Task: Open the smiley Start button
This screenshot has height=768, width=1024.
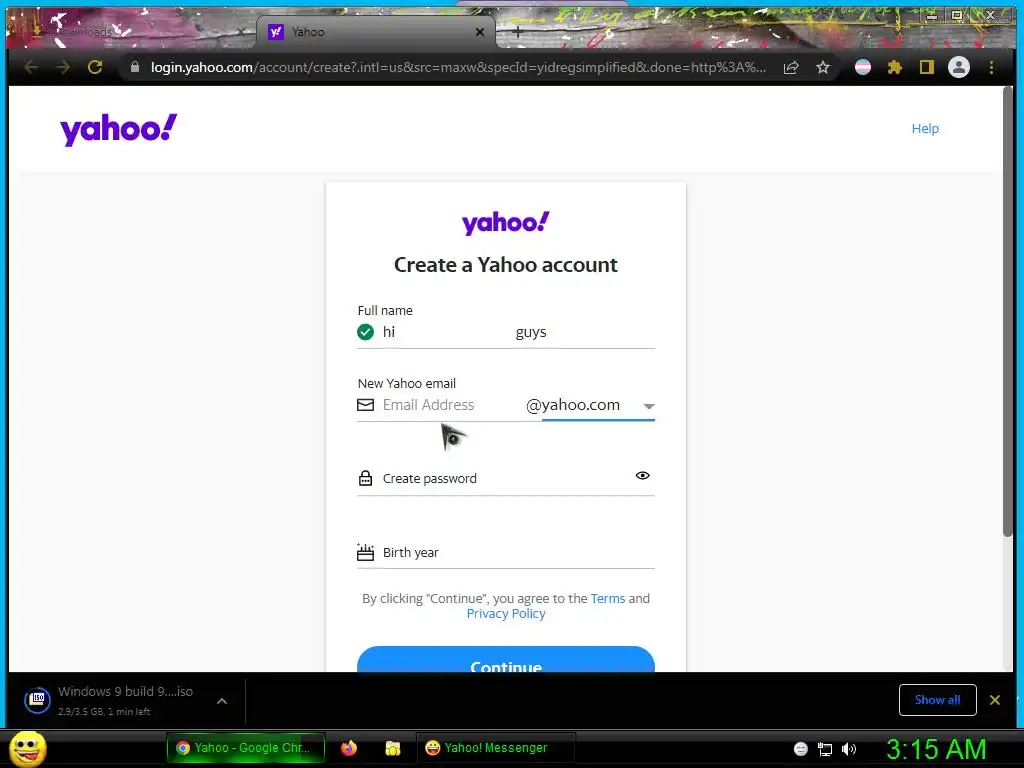Action: tap(28, 748)
